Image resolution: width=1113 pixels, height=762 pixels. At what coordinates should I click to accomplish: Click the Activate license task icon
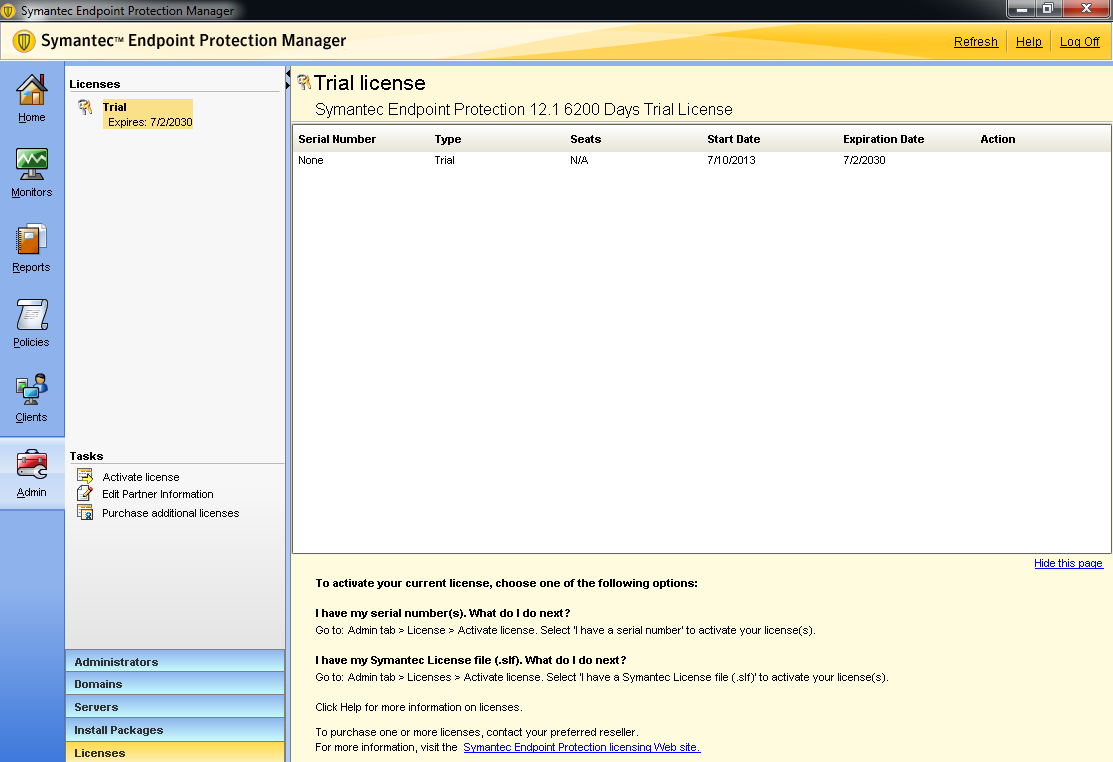[85, 476]
